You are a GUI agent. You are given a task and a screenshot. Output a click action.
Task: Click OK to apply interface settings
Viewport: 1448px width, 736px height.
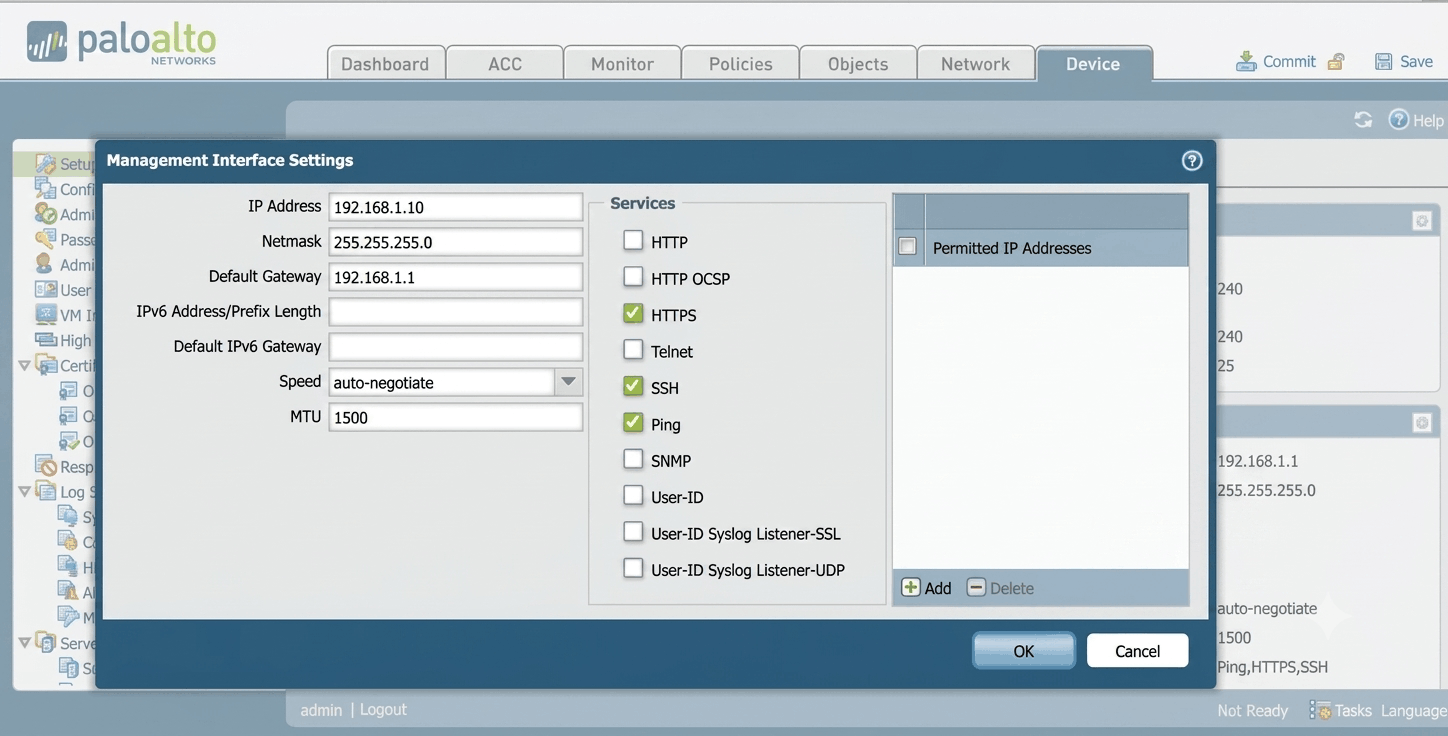point(1023,651)
